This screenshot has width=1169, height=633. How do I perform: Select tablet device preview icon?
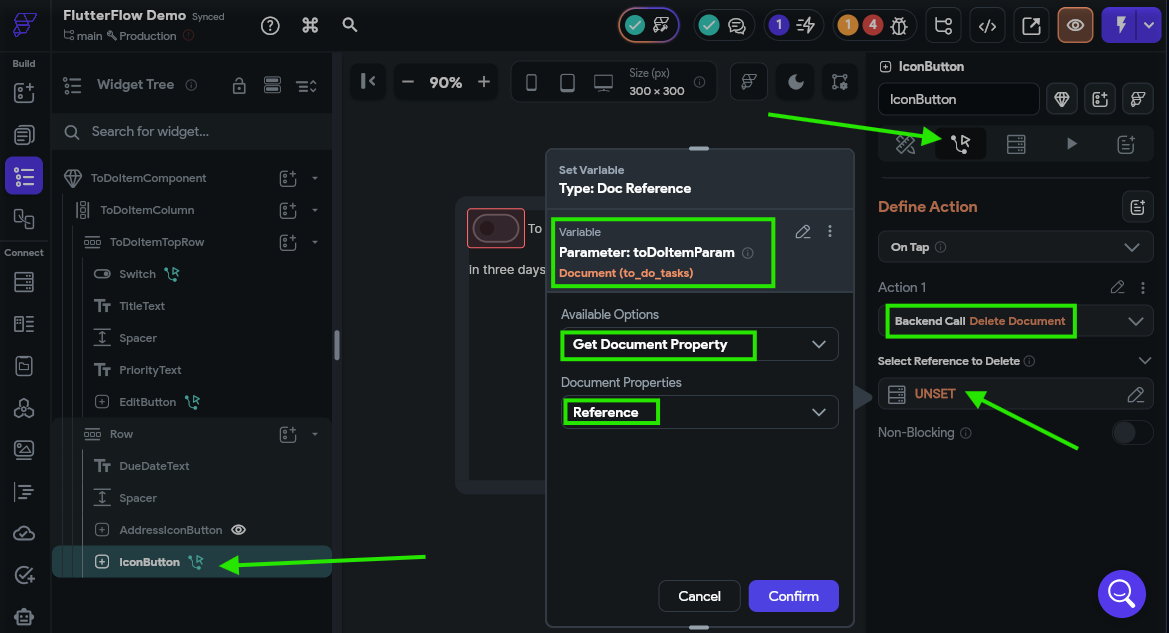click(x=567, y=82)
